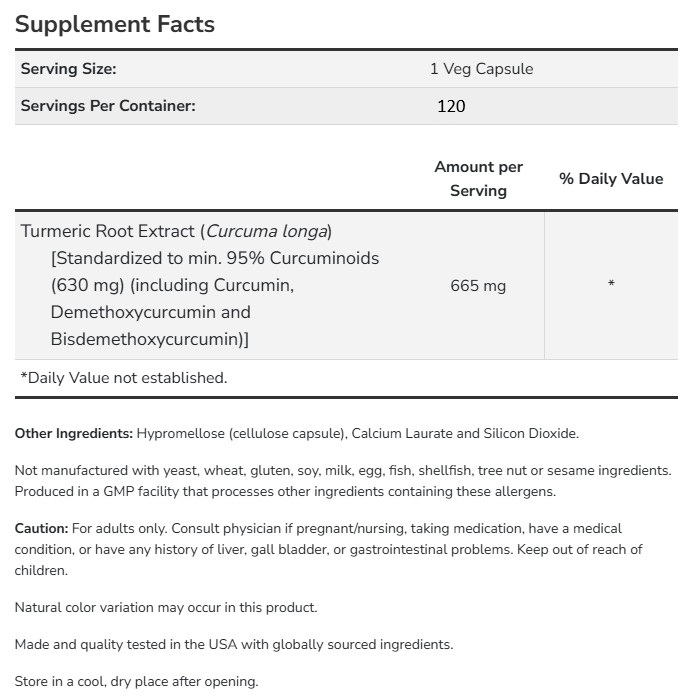This screenshot has width=694, height=700.
Task: Click the Natural color variation note
Action: pyautogui.click(x=165, y=607)
